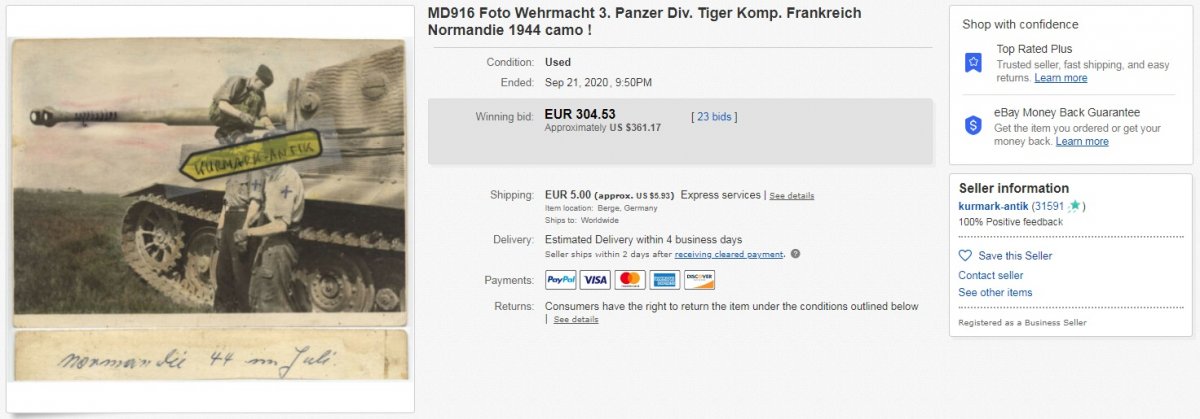Click the PayPal payment icon
1200x419 pixels.
click(x=560, y=280)
